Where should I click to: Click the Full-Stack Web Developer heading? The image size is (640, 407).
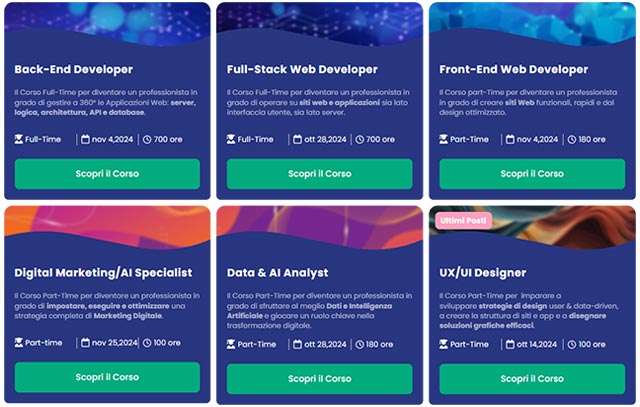302,70
